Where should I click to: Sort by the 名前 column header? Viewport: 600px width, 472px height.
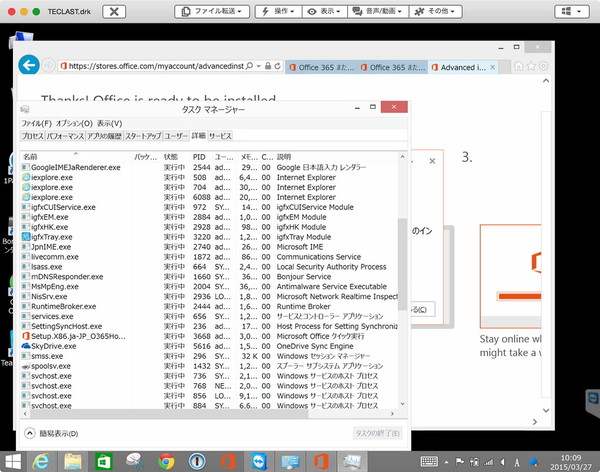(x=76, y=157)
